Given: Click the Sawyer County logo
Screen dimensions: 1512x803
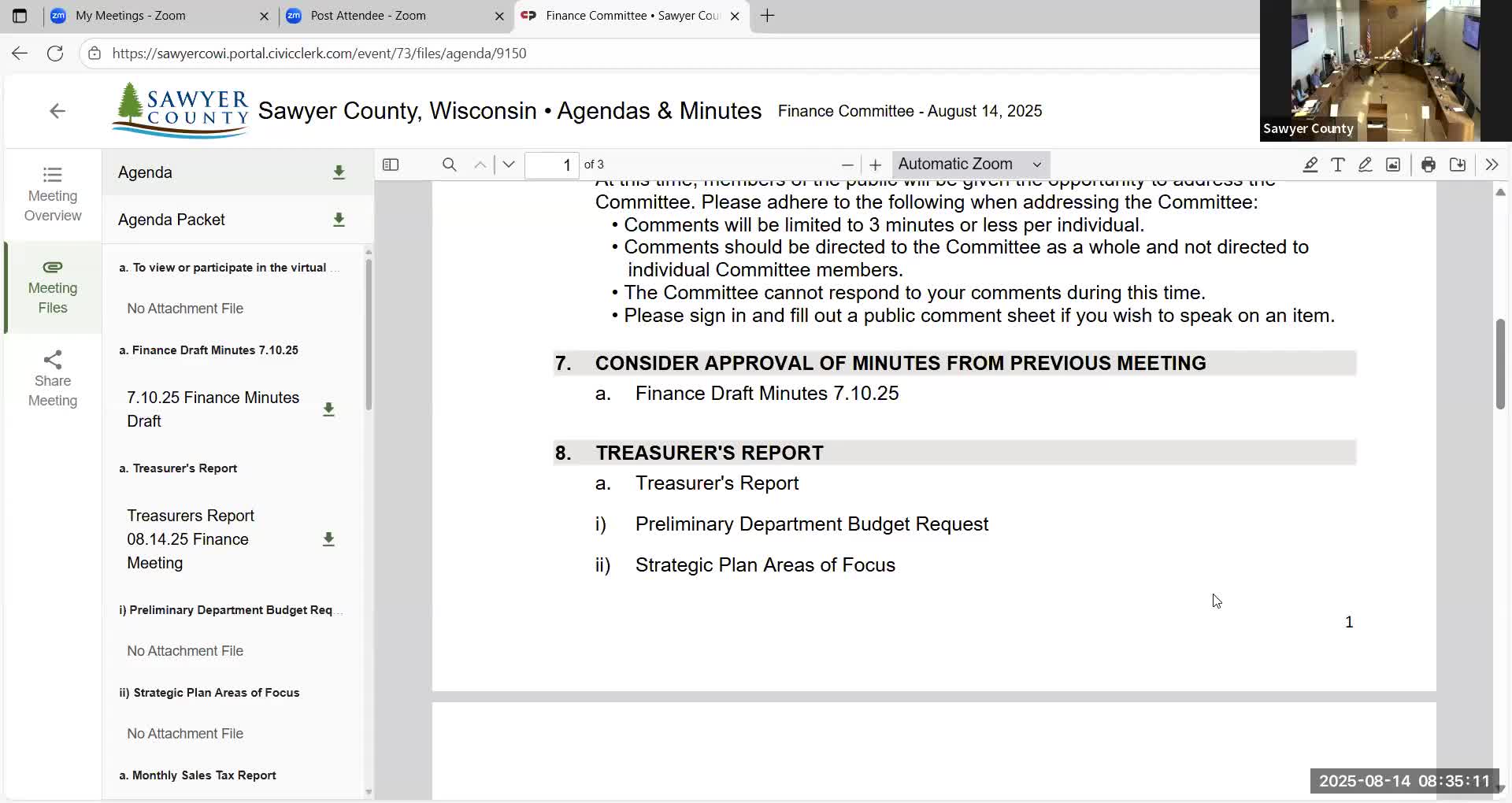Looking at the screenshot, I should (x=180, y=110).
